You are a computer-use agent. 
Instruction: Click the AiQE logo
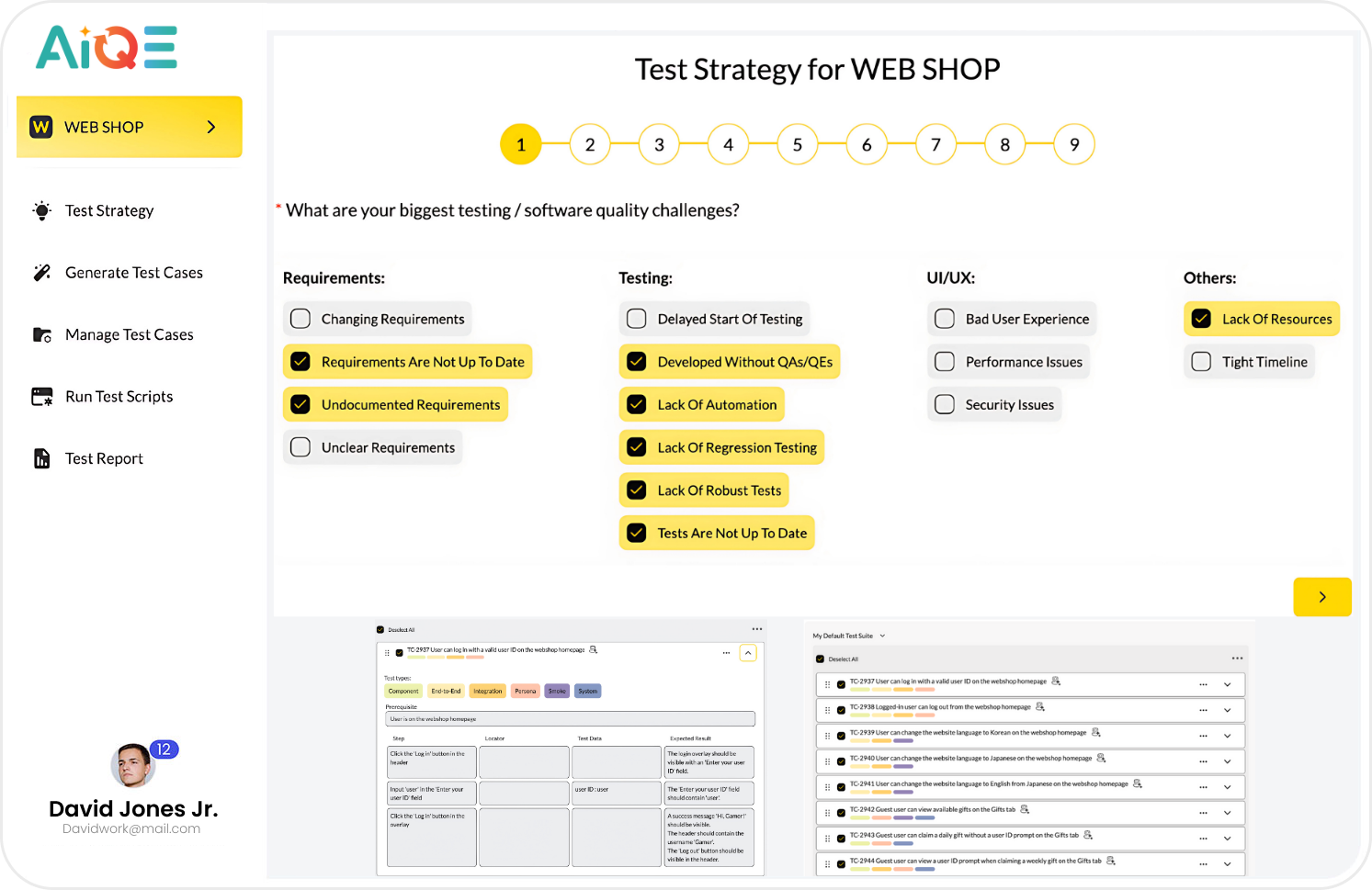click(x=107, y=48)
